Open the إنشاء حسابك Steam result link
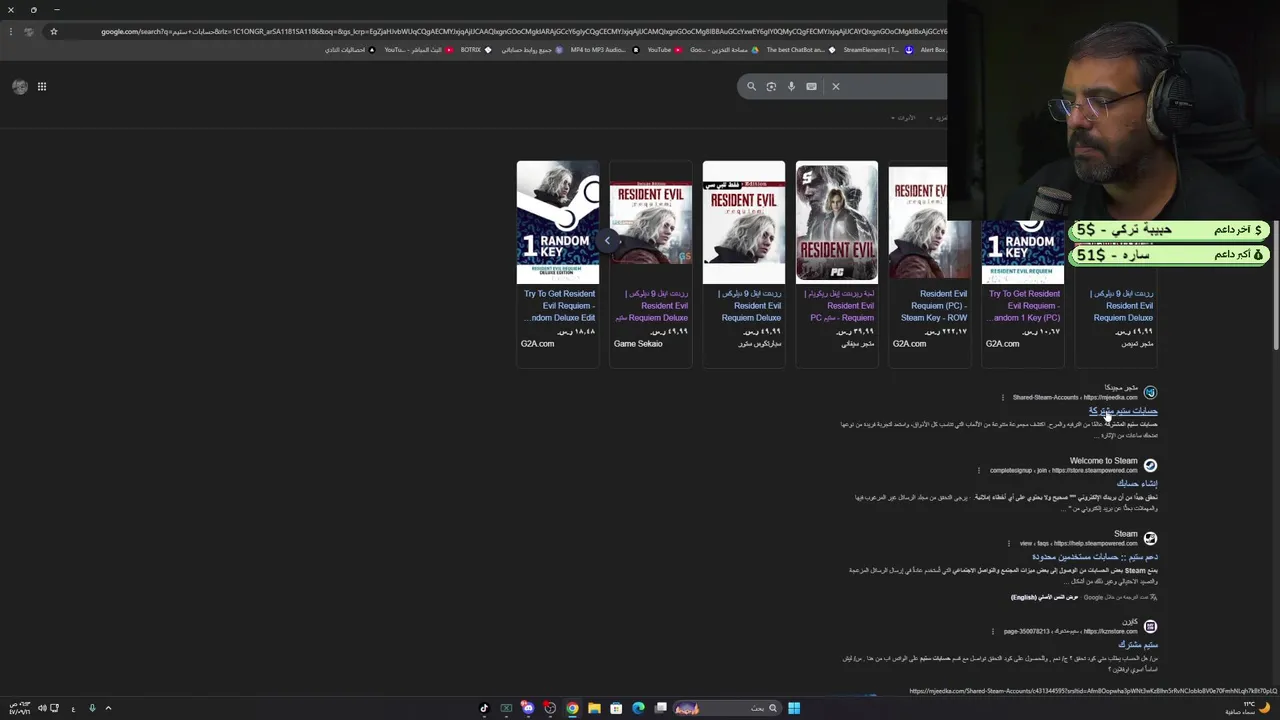Viewport: 1280px width, 720px height. pyautogui.click(x=1137, y=484)
